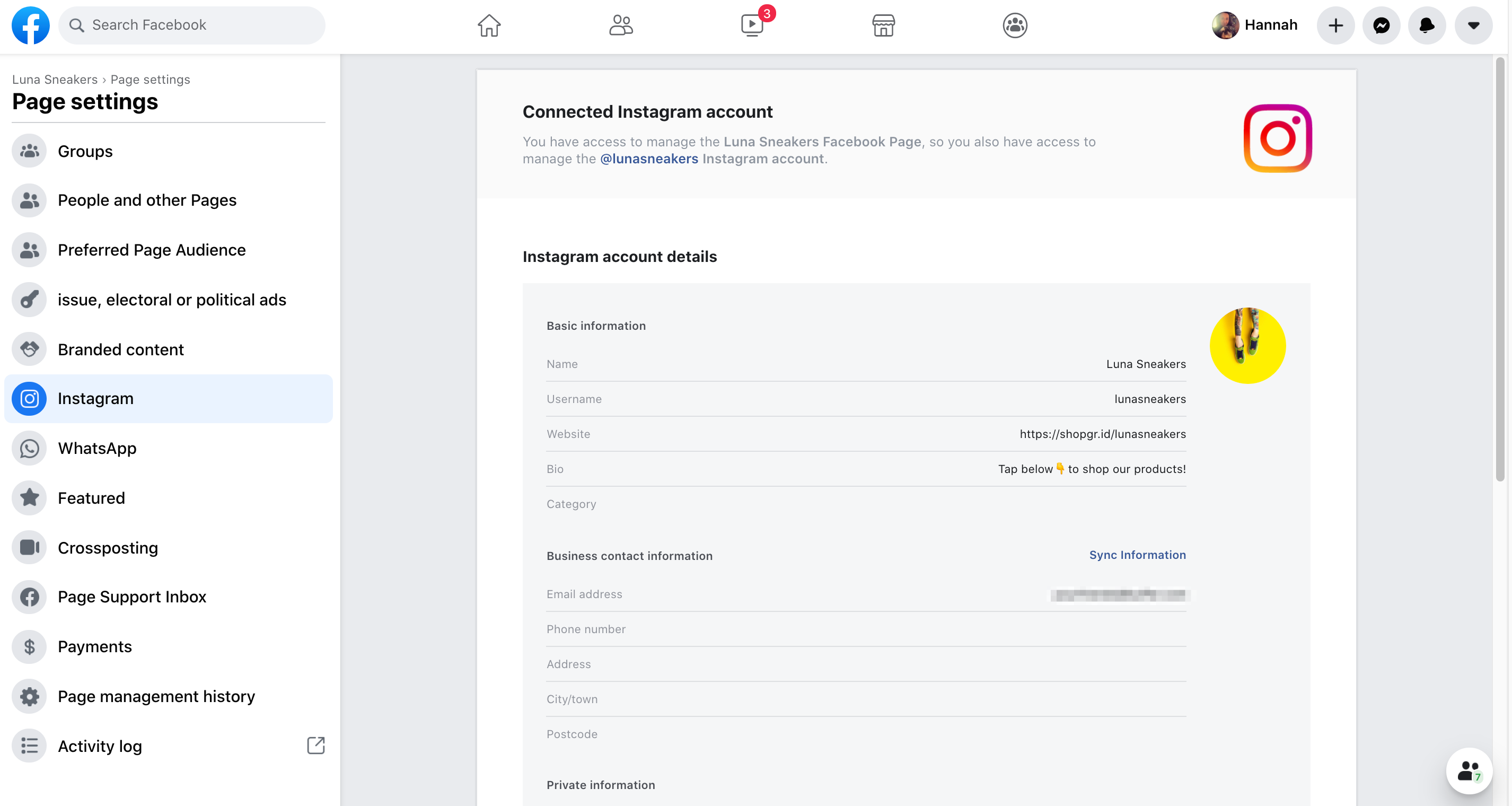Open Branded content settings
This screenshot has height=806, width=1512.
coord(120,349)
